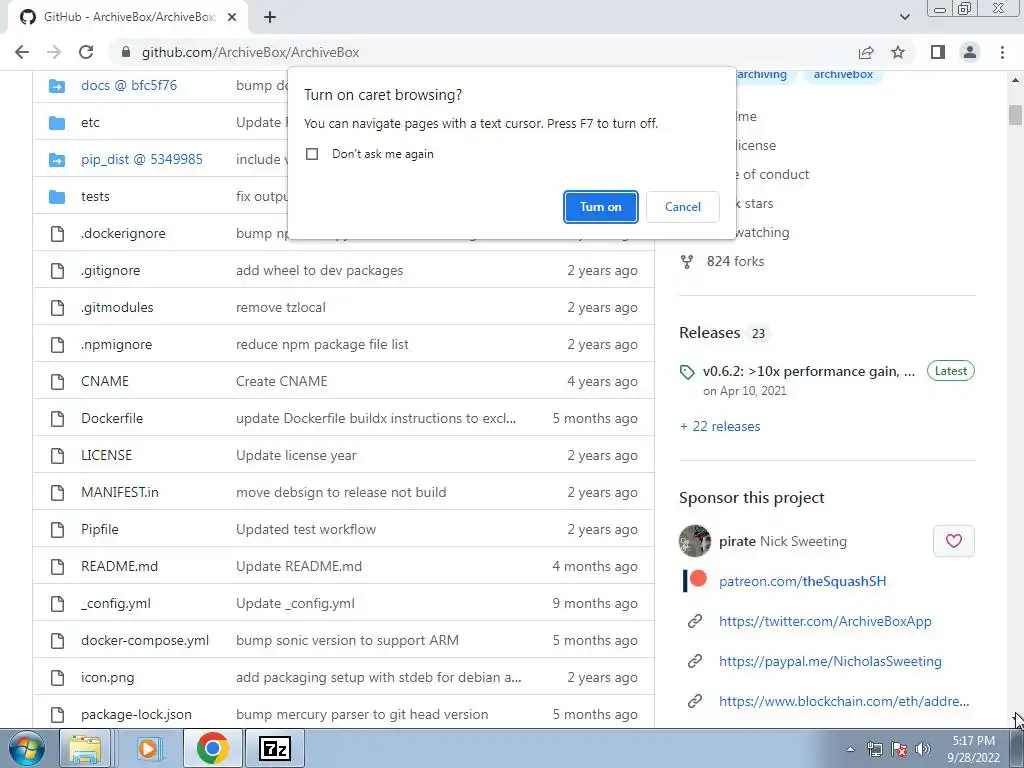Open the patreon.com/theSquashSH link
This screenshot has height=768, width=1024.
(x=803, y=581)
